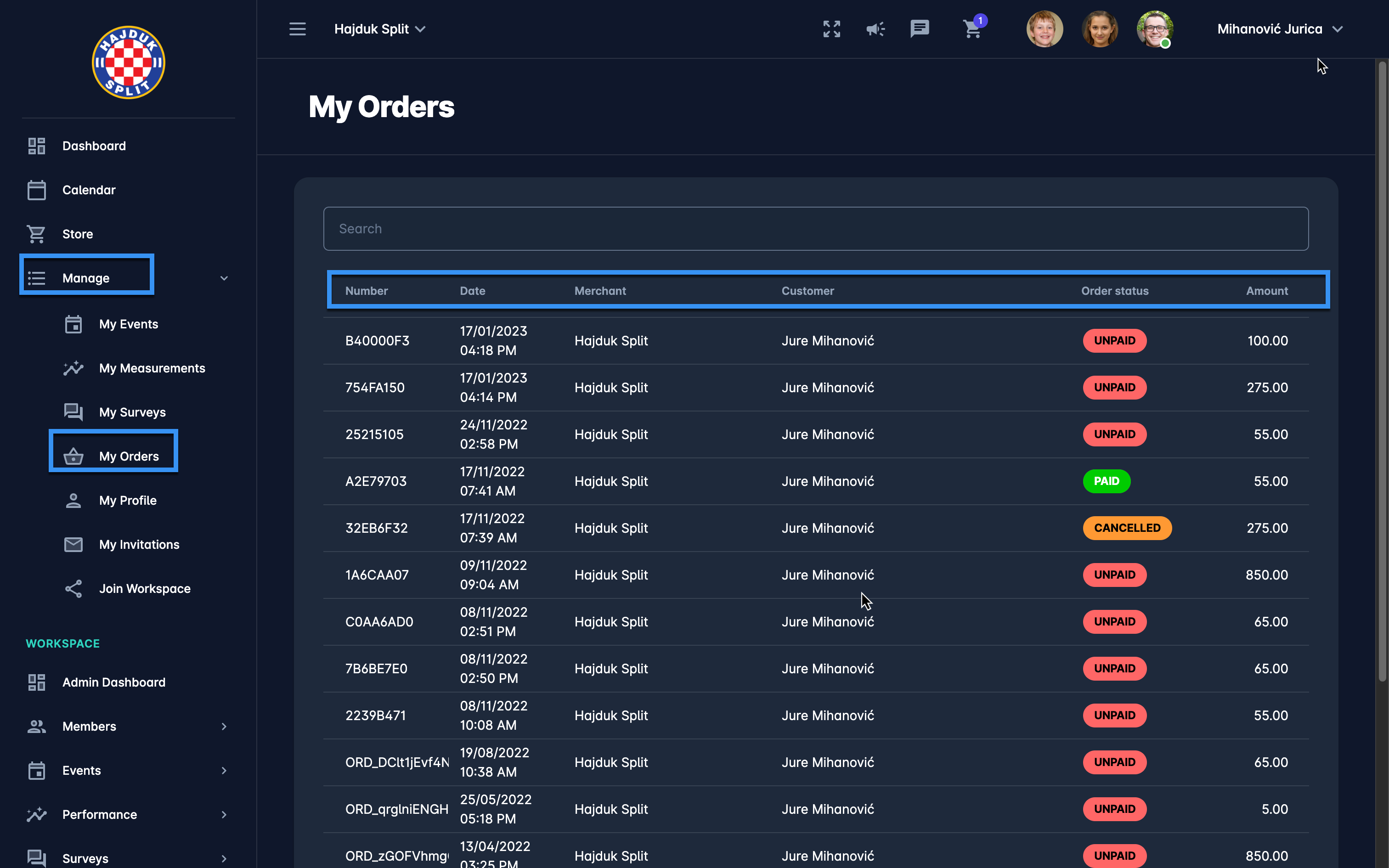Open My Measurements menu item
The image size is (1389, 868).
(152, 368)
